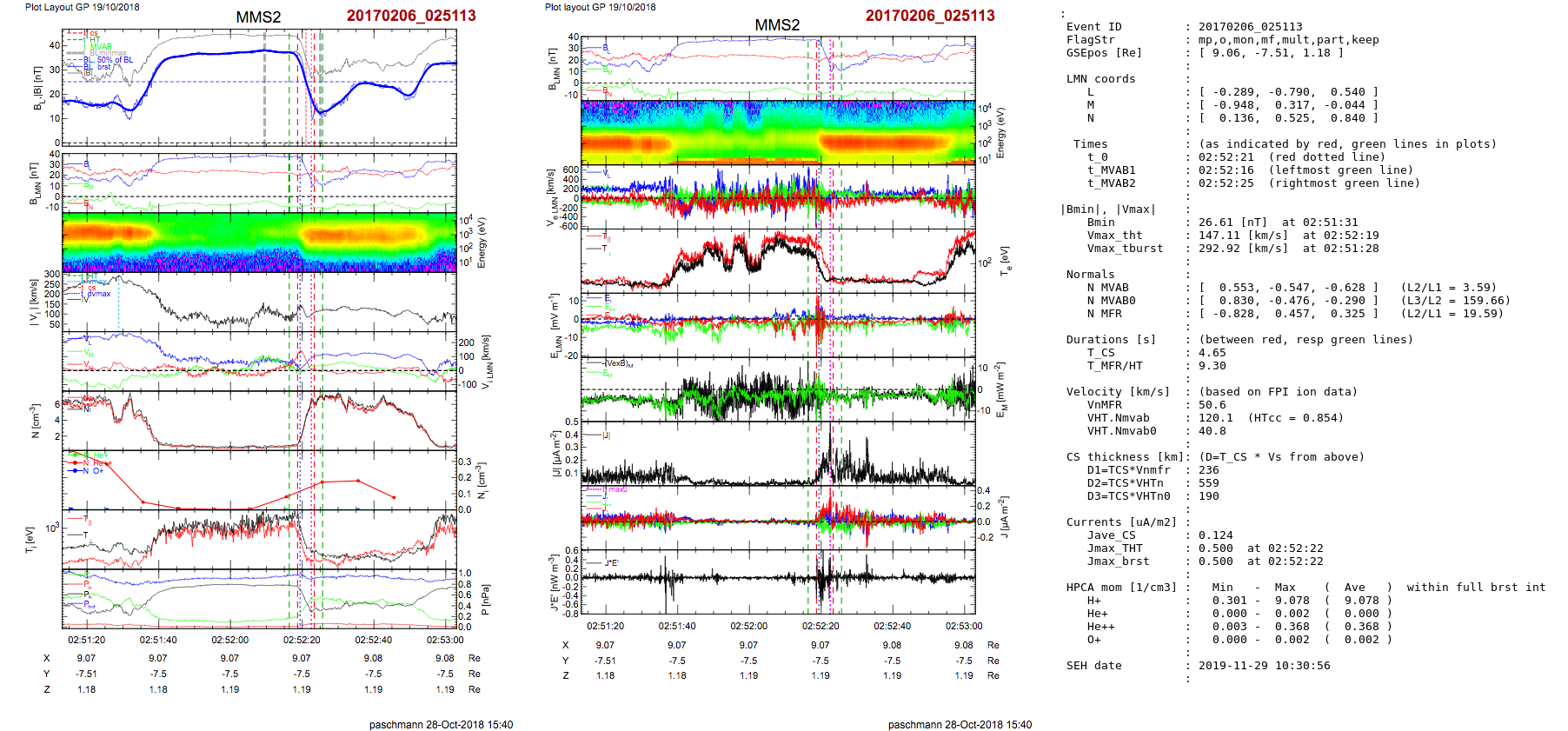Select Bmin value '26.61 [nT] at 02:51:31'
Viewport: 1568px width, 731px height.
pyautogui.click(x=1278, y=223)
